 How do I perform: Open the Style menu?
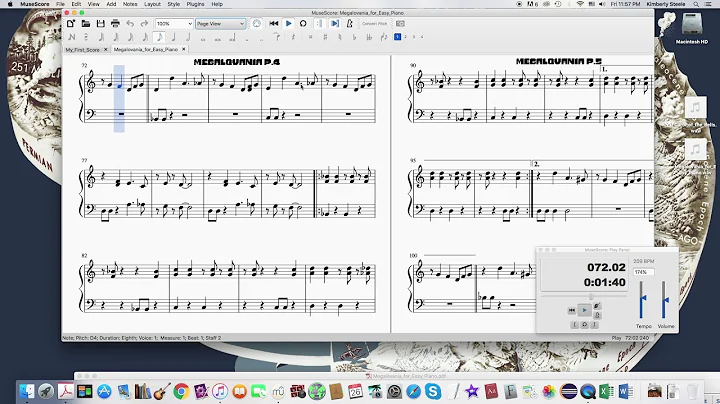pyautogui.click(x=174, y=4)
